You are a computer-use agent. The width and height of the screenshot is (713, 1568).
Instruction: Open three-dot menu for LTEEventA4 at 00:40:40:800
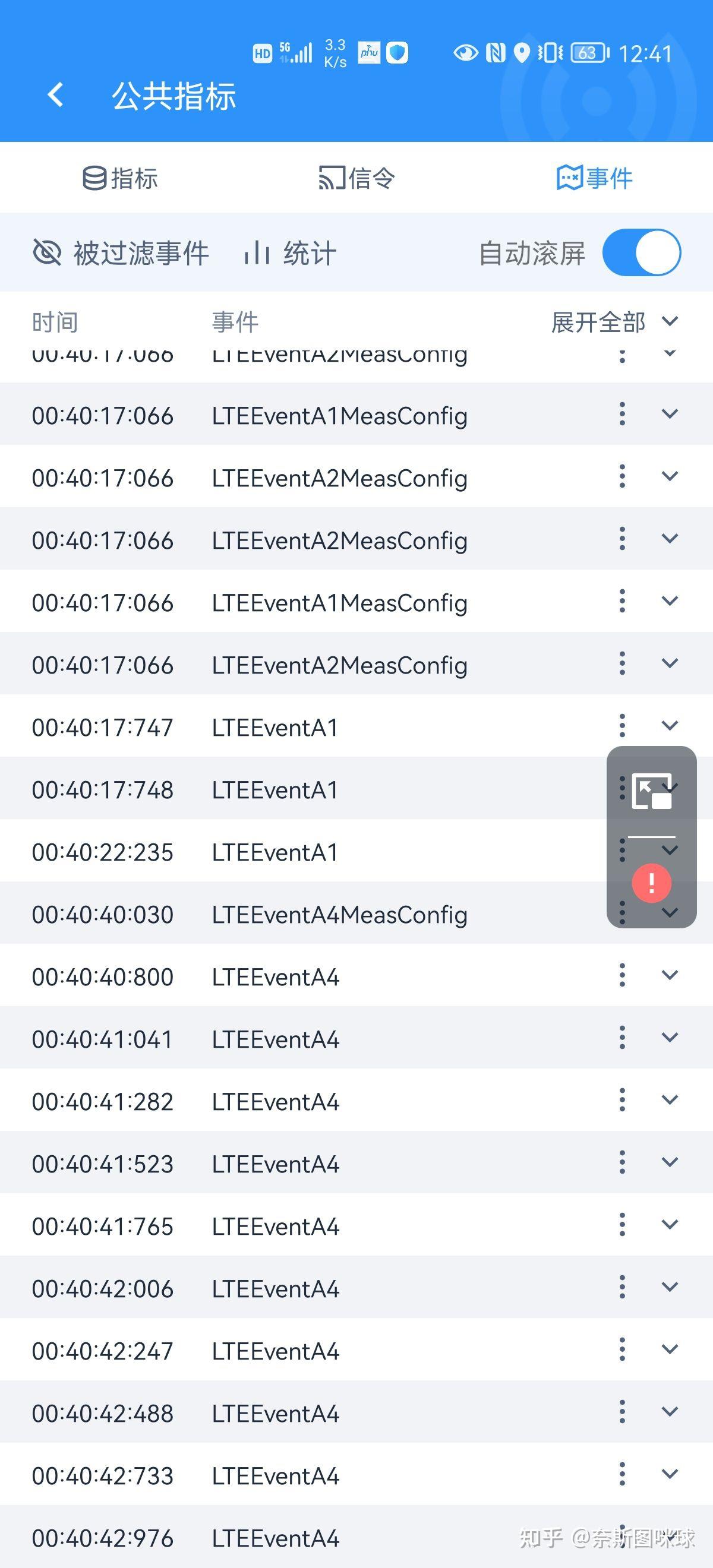click(x=621, y=975)
